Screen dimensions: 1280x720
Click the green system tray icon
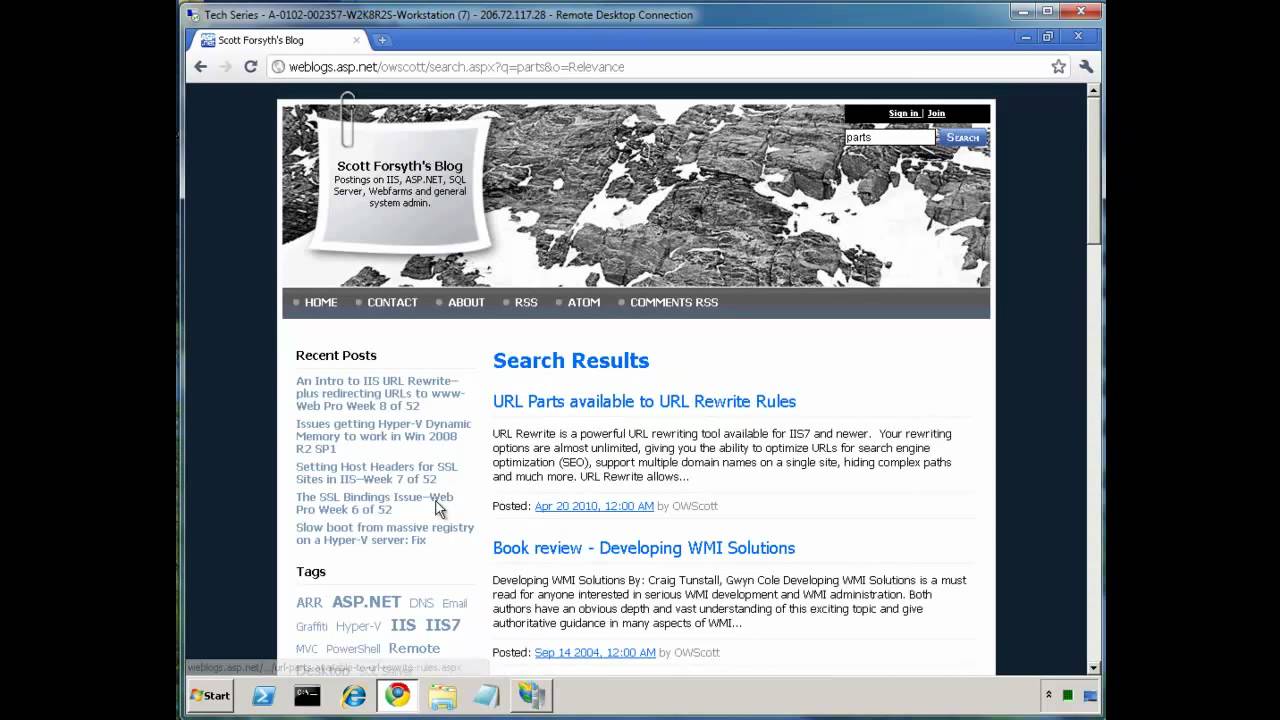pyautogui.click(x=1068, y=695)
